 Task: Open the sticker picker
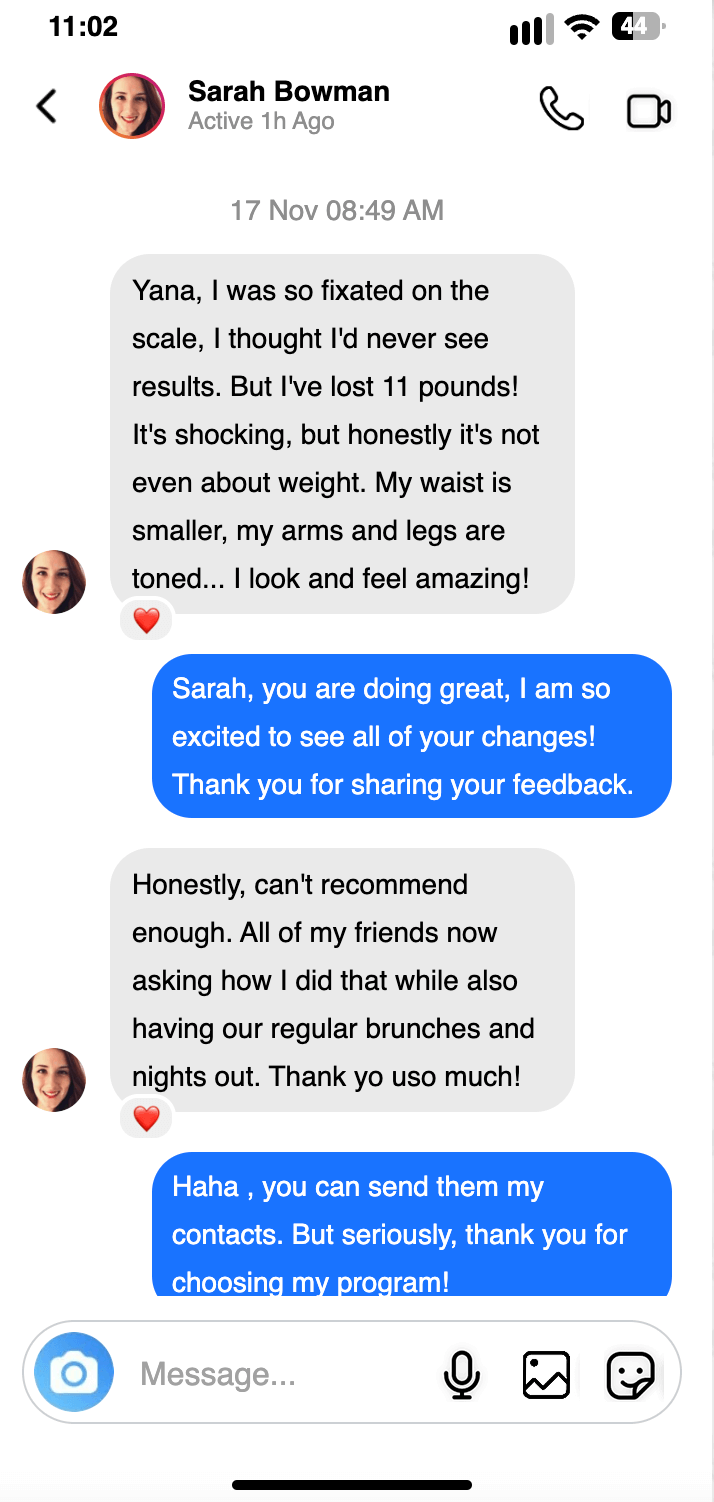[630, 1374]
